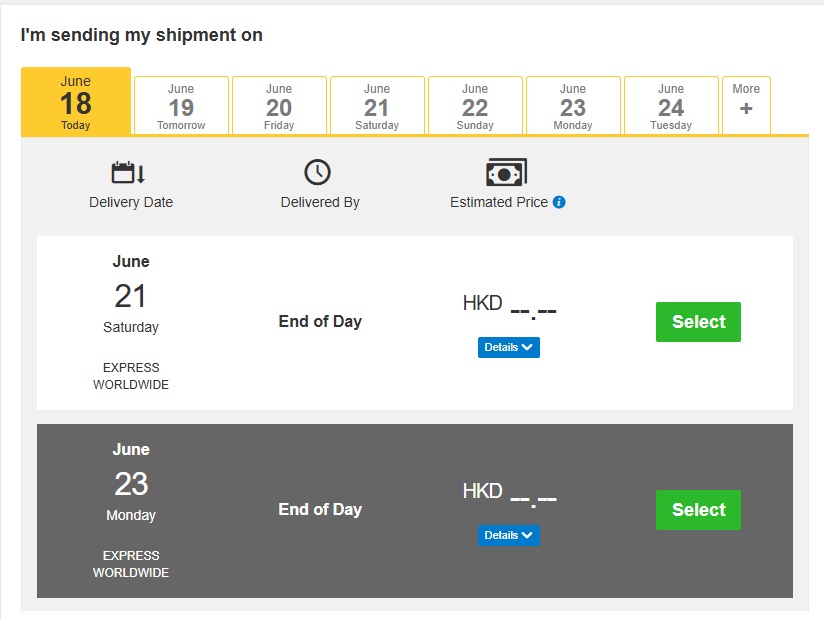Switch to the June 22 Sunday tab

pos(475,106)
